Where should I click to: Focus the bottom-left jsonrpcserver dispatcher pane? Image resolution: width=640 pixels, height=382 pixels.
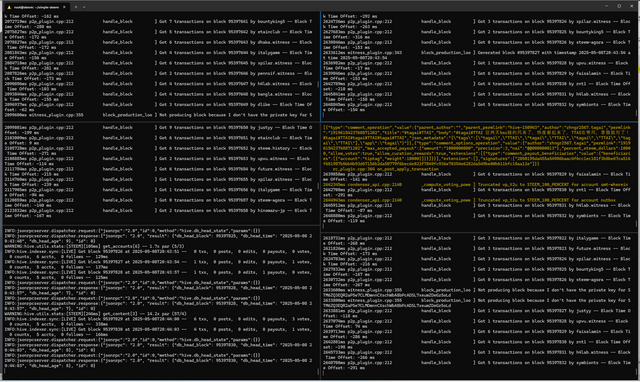pyautogui.click(x=160, y=302)
